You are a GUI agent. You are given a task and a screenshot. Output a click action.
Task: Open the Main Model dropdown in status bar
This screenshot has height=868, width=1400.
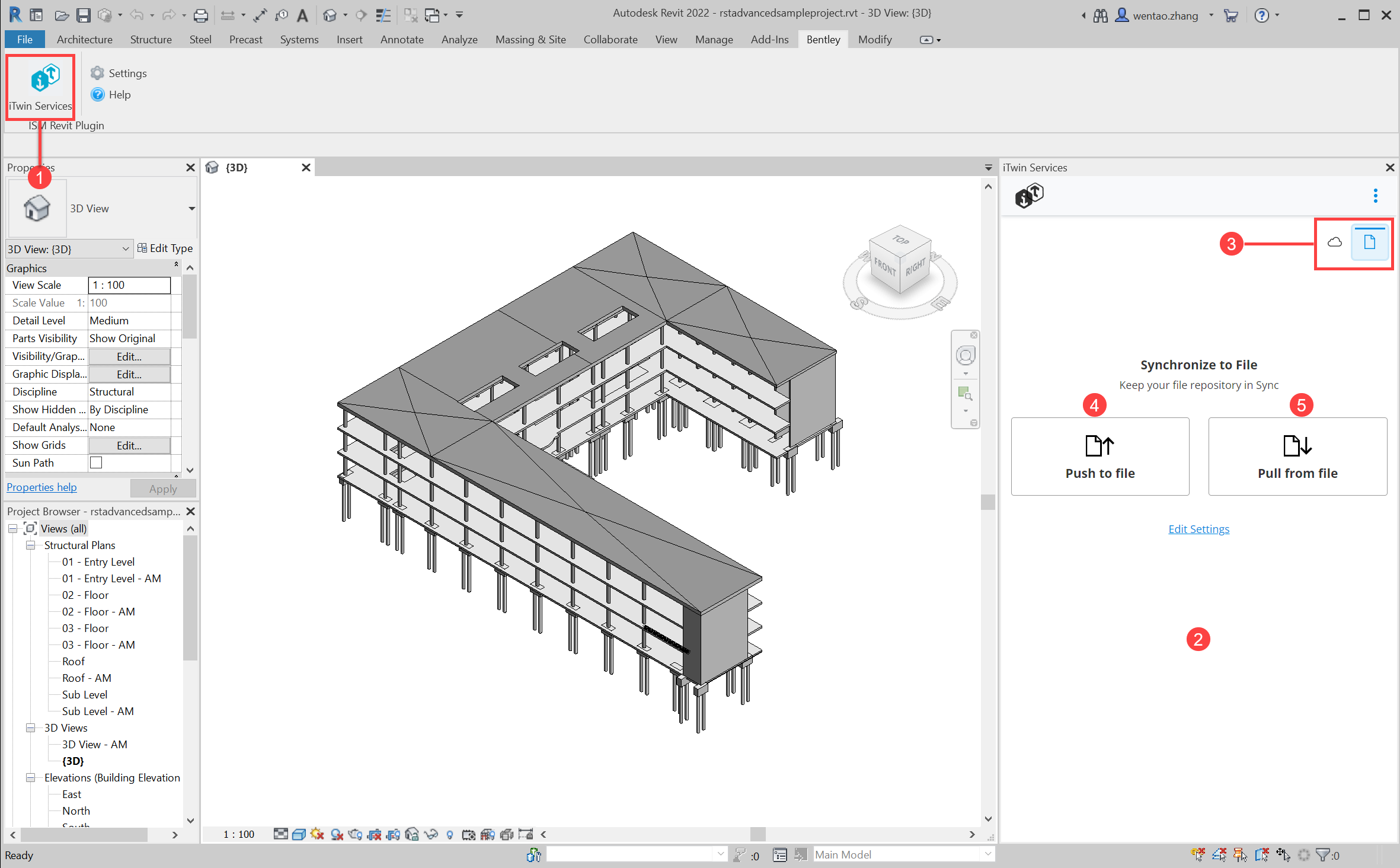[x=987, y=854]
